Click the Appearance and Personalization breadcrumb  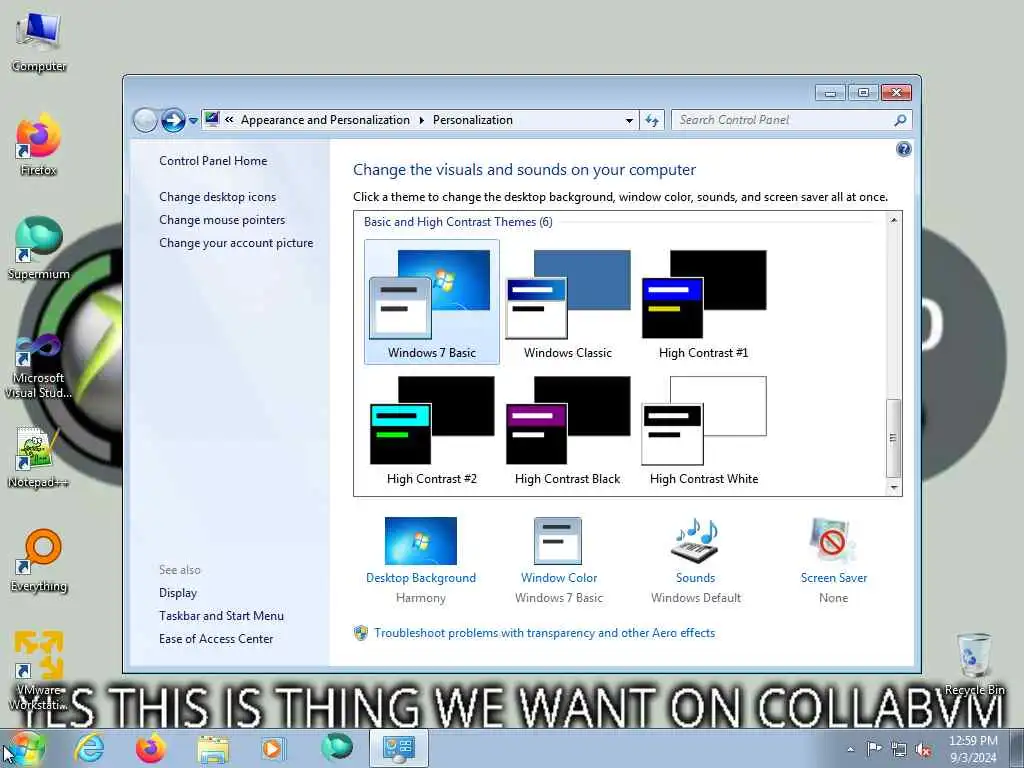pos(325,120)
